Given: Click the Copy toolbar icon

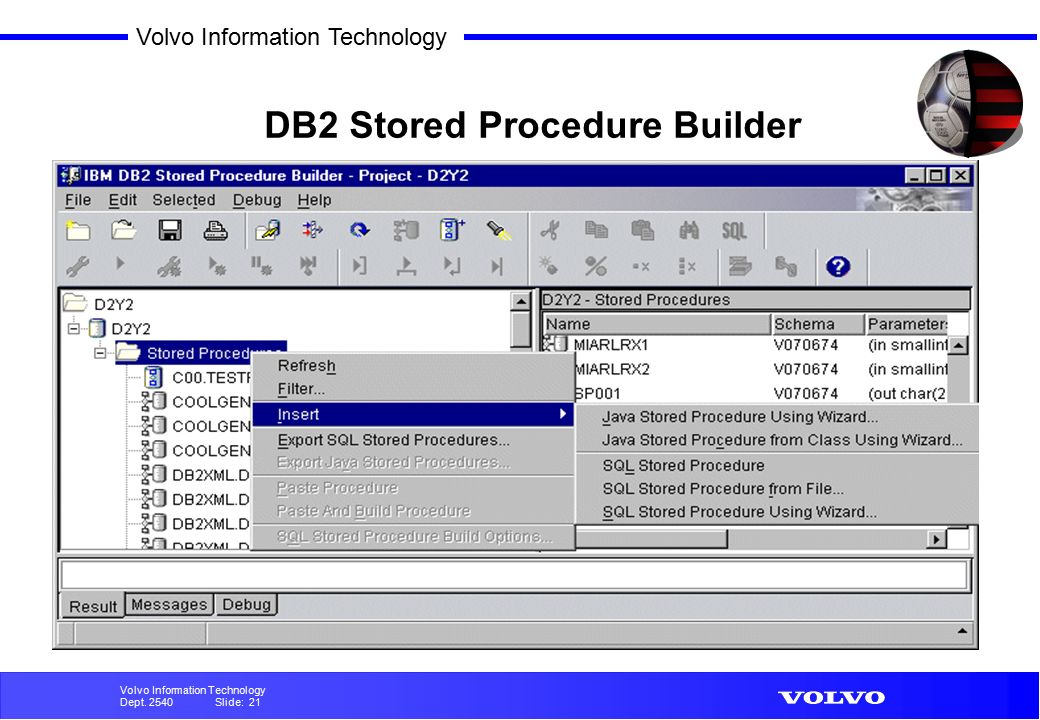Looking at the screenshot, I should click(x=596, y=230).
